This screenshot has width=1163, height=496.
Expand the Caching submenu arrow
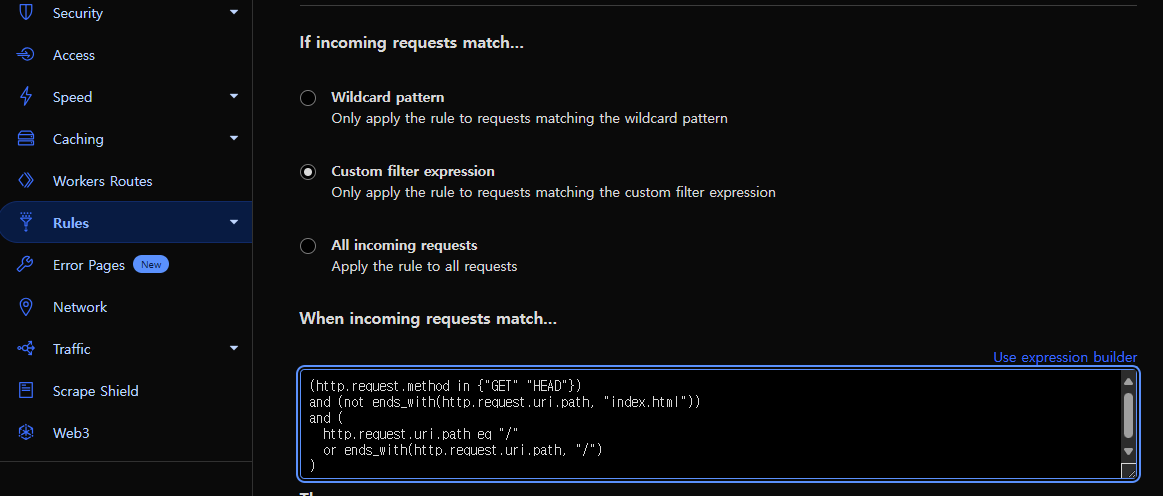click(x=234, y=138)
